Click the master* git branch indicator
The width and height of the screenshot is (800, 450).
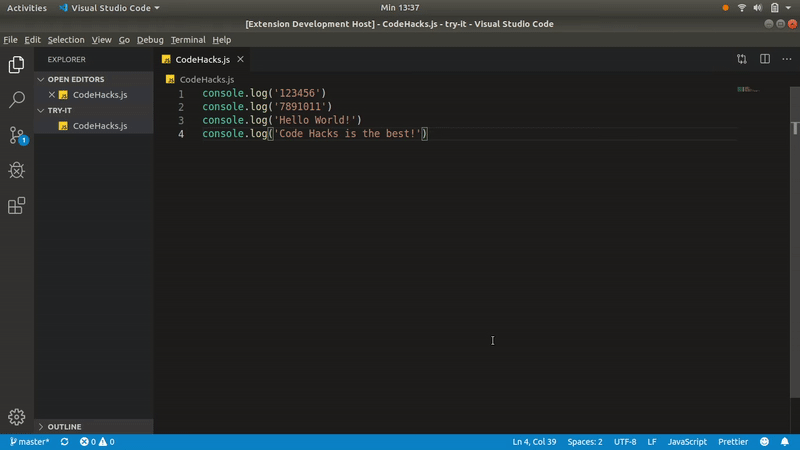point(30,442)
